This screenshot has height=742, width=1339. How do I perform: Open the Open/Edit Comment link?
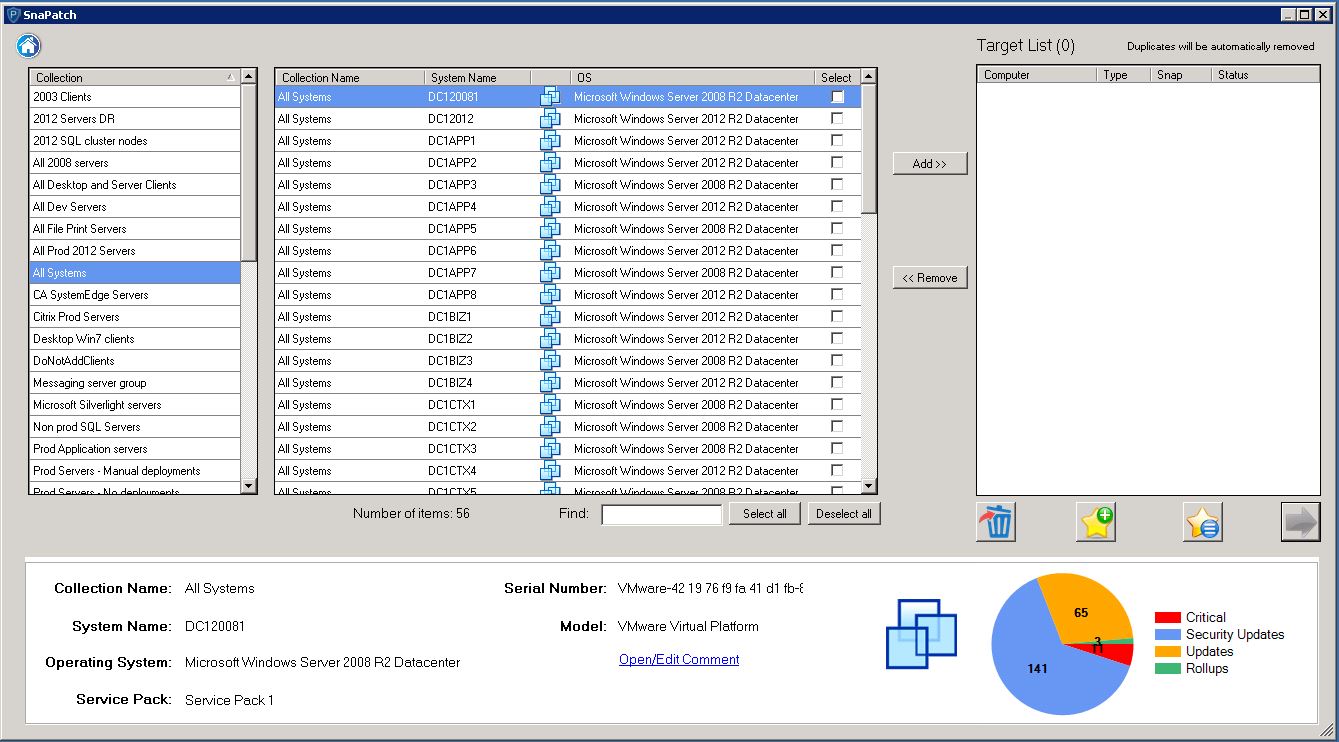coord(679,659)
